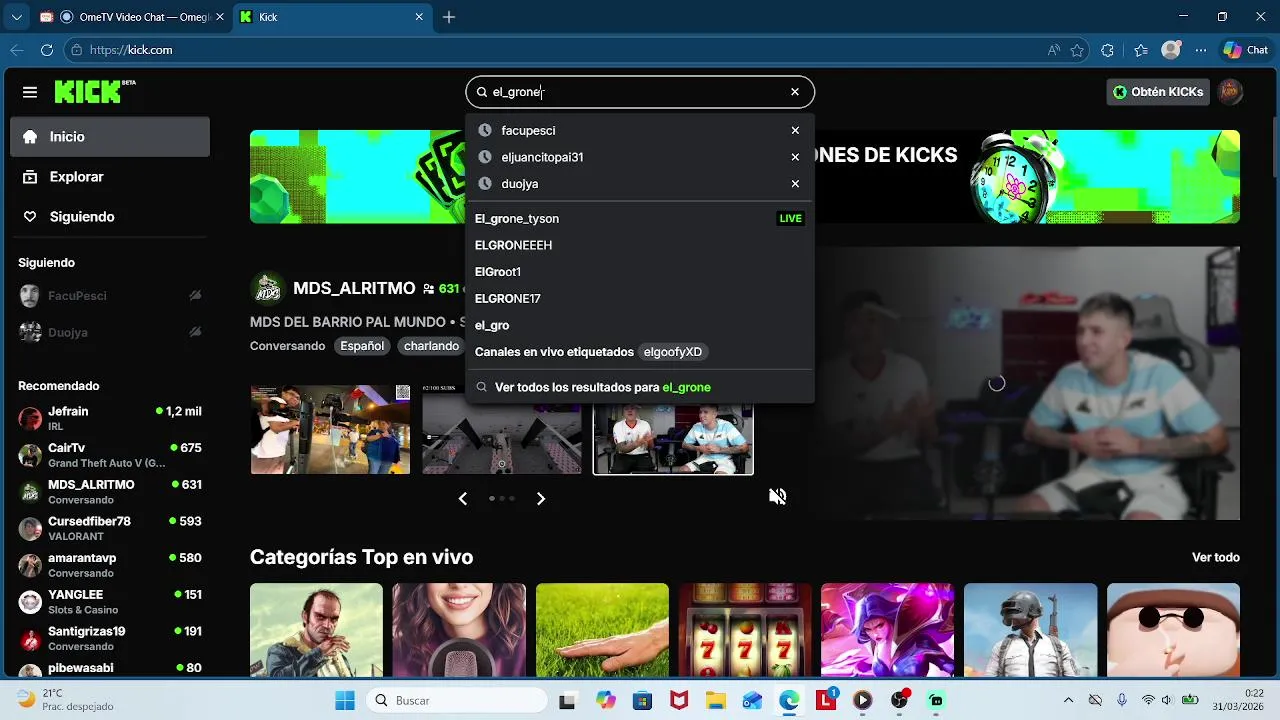Open the slots 777 category card
The height and width of the screenshot is (720, 1280).
coord(745,630)
